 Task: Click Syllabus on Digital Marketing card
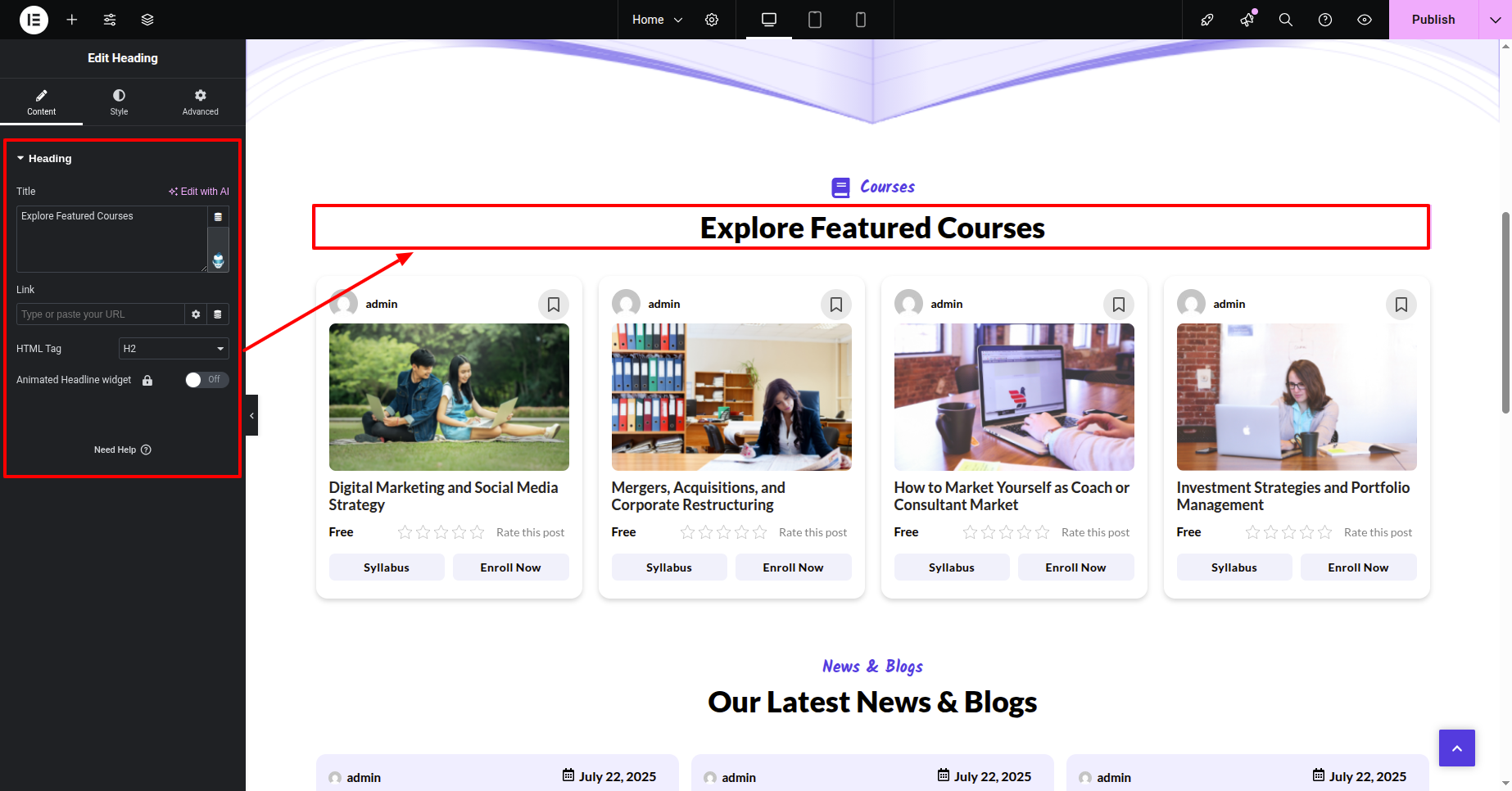387,567
